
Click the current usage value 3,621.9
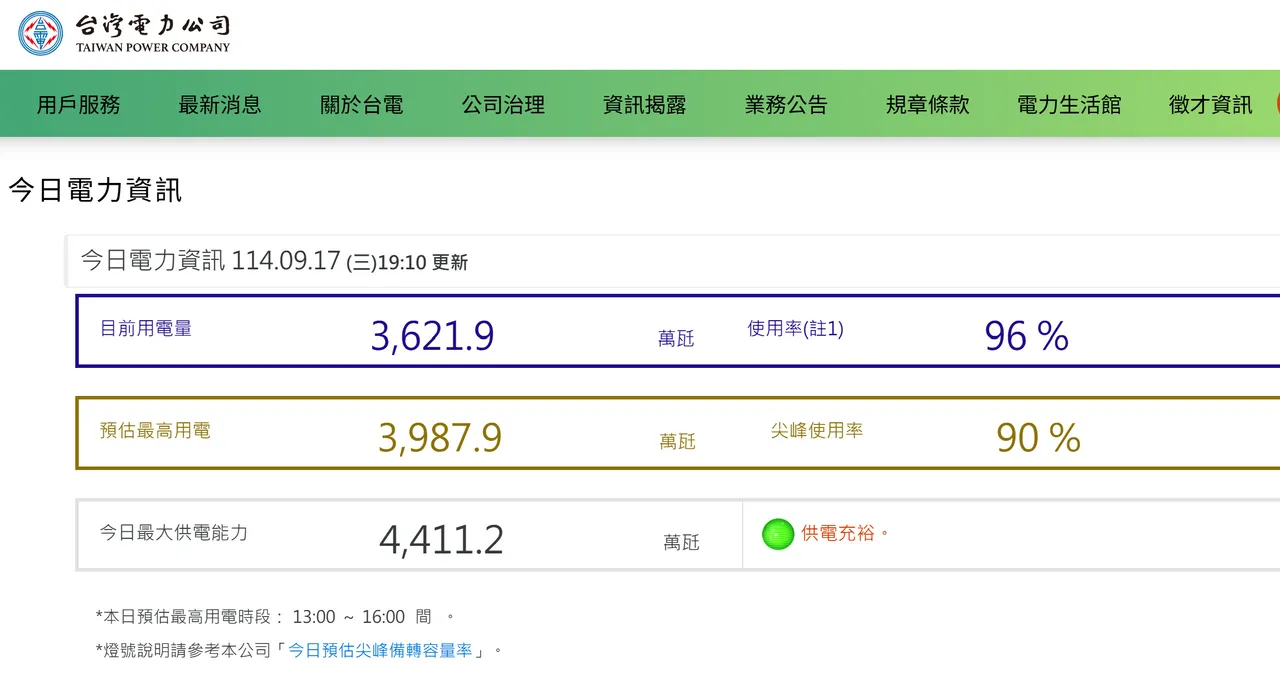432,337
